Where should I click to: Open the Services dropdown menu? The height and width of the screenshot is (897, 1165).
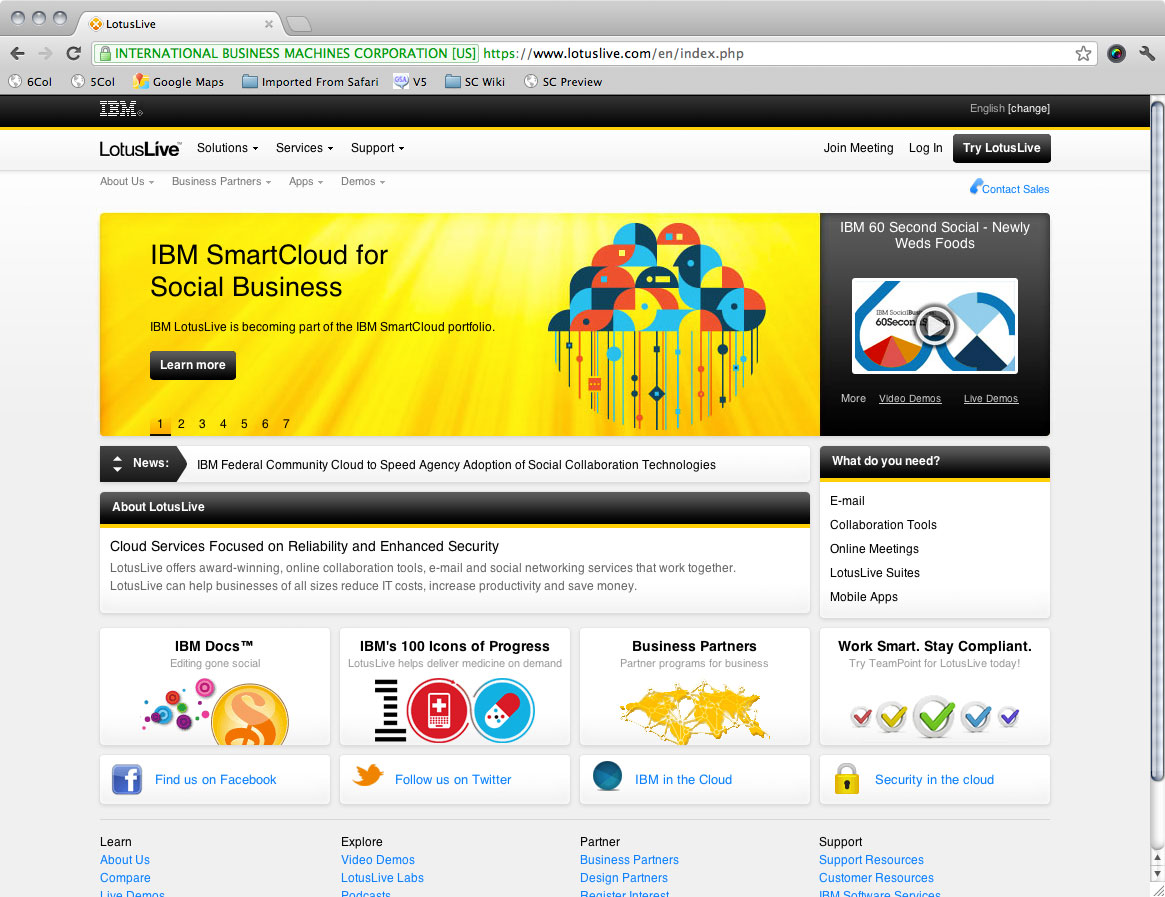click(304, 148)
